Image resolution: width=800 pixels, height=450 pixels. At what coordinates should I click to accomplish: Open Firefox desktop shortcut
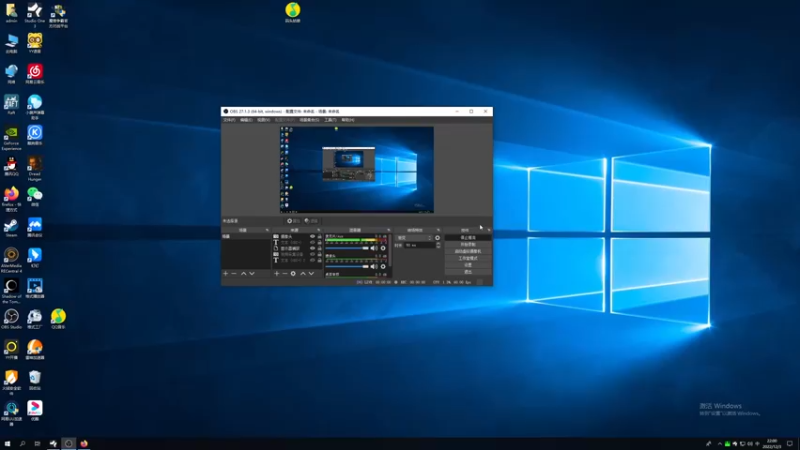(x=11, y=199)
